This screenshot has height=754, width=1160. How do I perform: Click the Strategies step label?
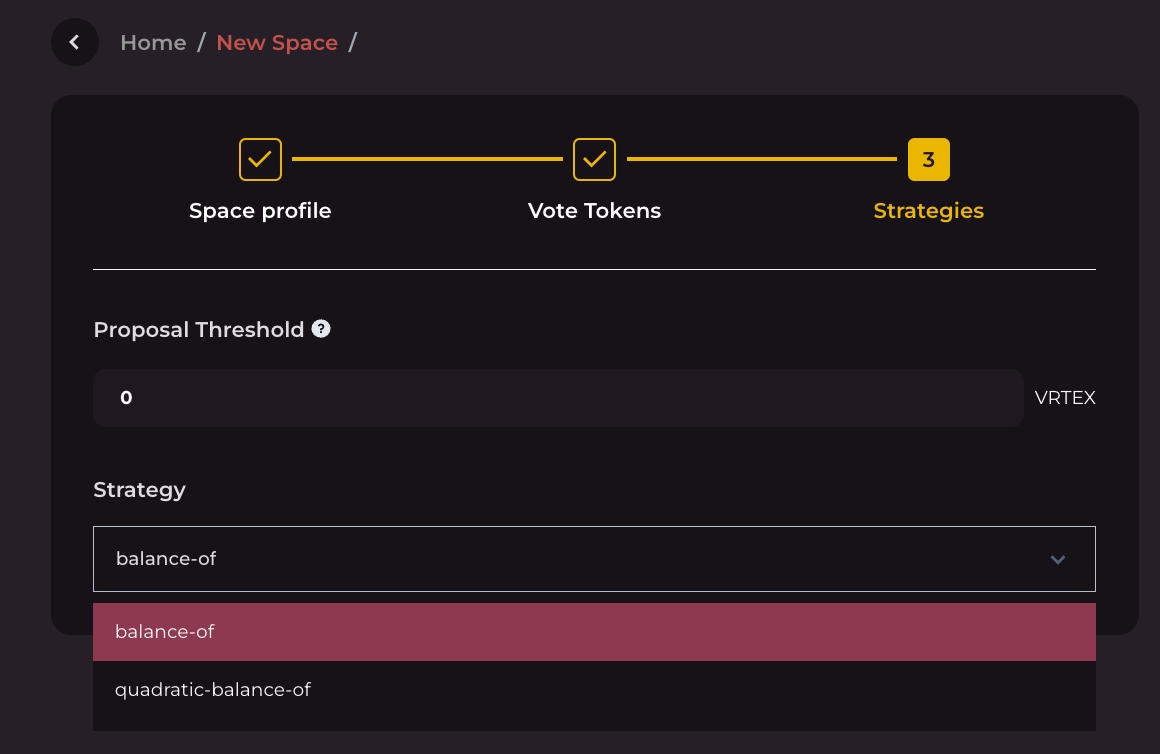(928, 211)
